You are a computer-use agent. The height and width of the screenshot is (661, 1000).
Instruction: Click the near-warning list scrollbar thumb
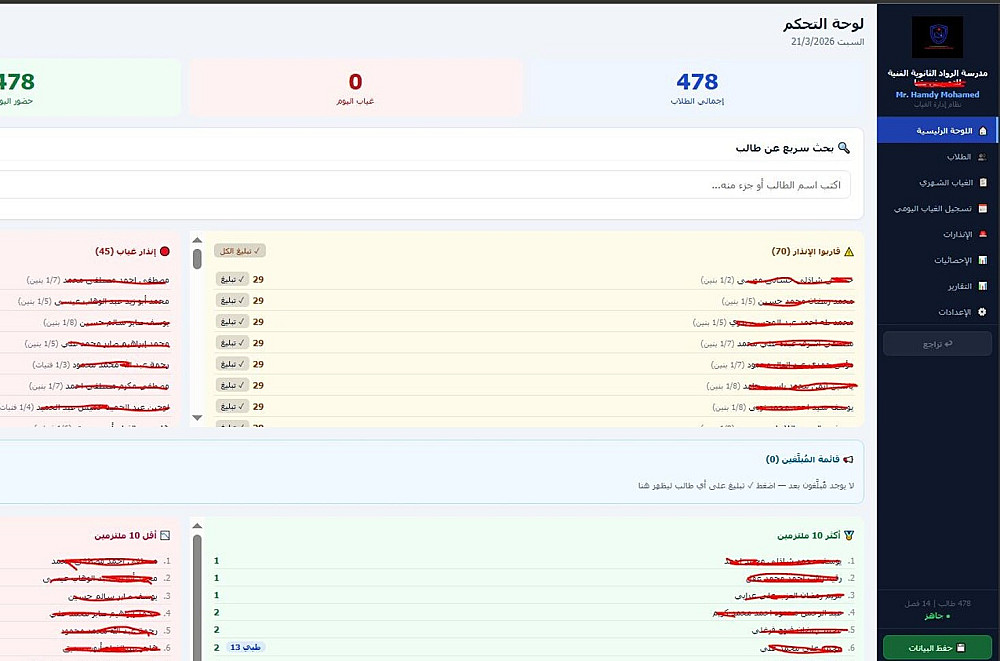pyautogui.click(x=197, y=258)
